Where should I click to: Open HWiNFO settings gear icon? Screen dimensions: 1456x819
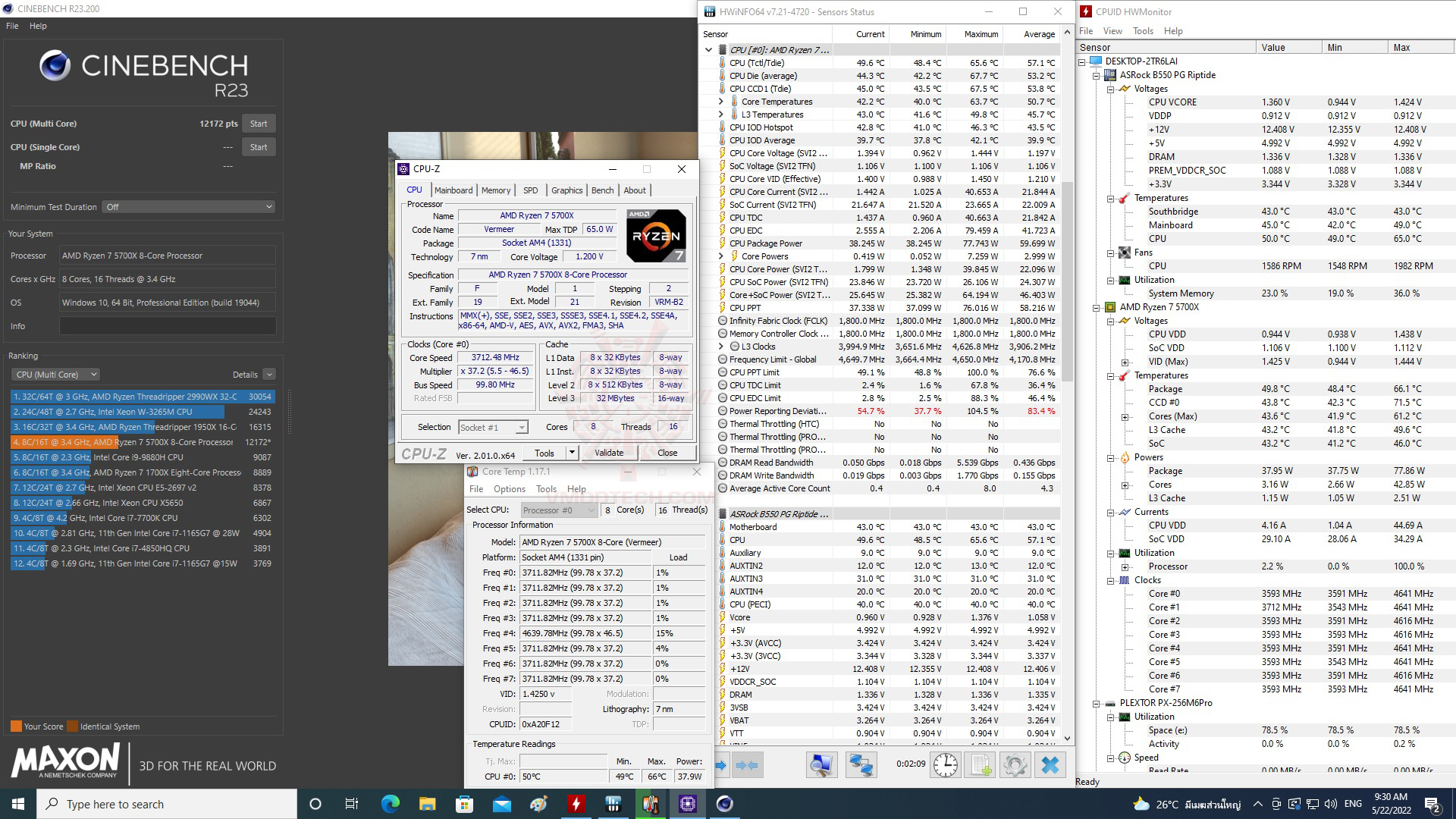[x=1015, y=765]
